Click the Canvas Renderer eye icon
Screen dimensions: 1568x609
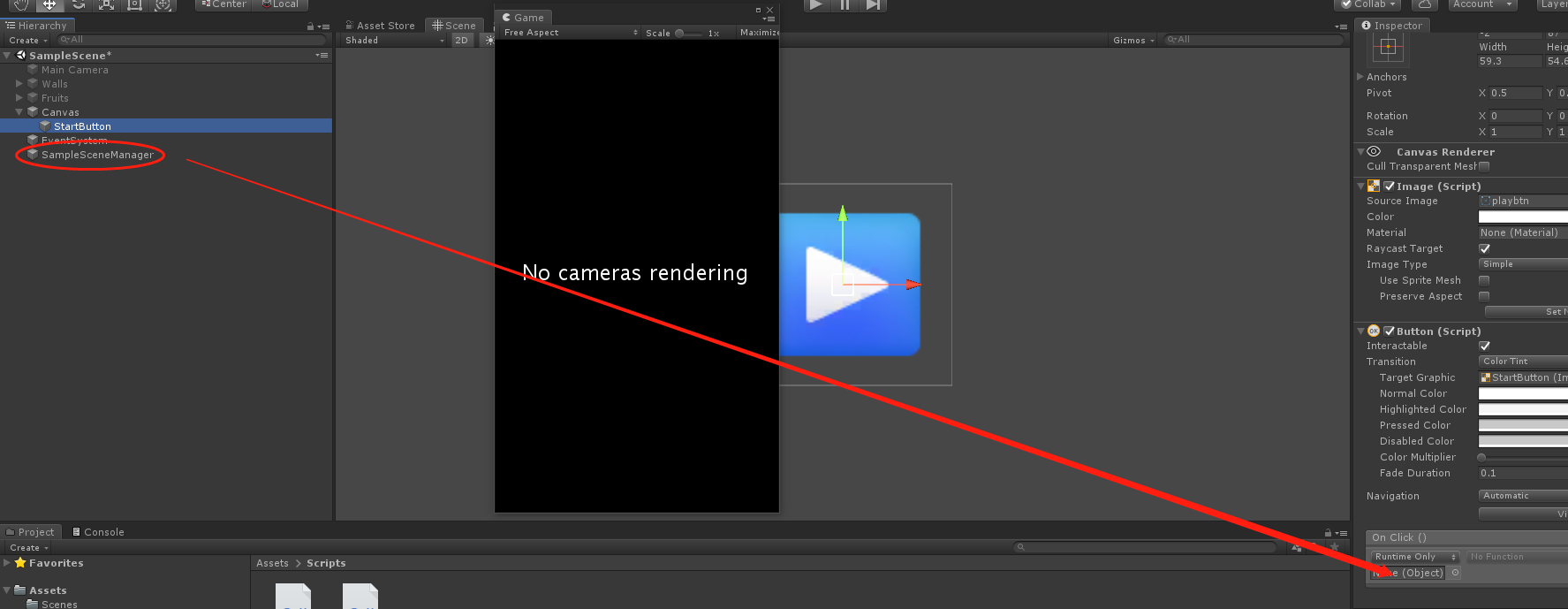[x=1375, y=152]
